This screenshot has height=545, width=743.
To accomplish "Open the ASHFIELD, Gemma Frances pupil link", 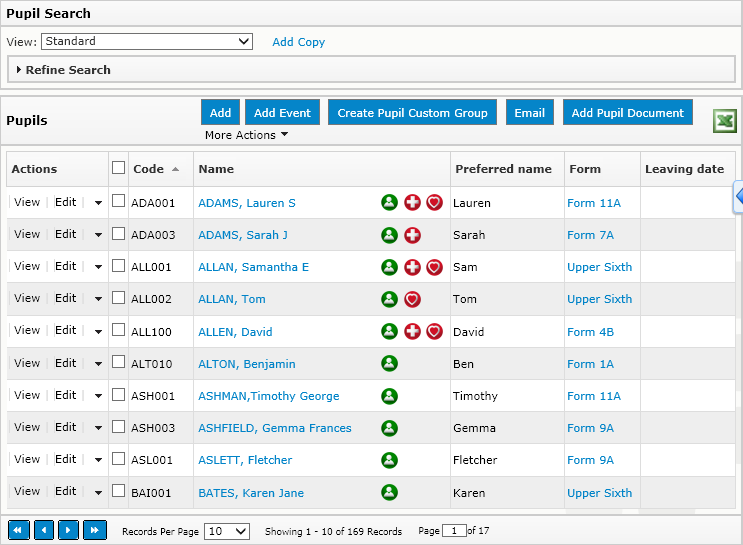I will (x=275, y=428).
